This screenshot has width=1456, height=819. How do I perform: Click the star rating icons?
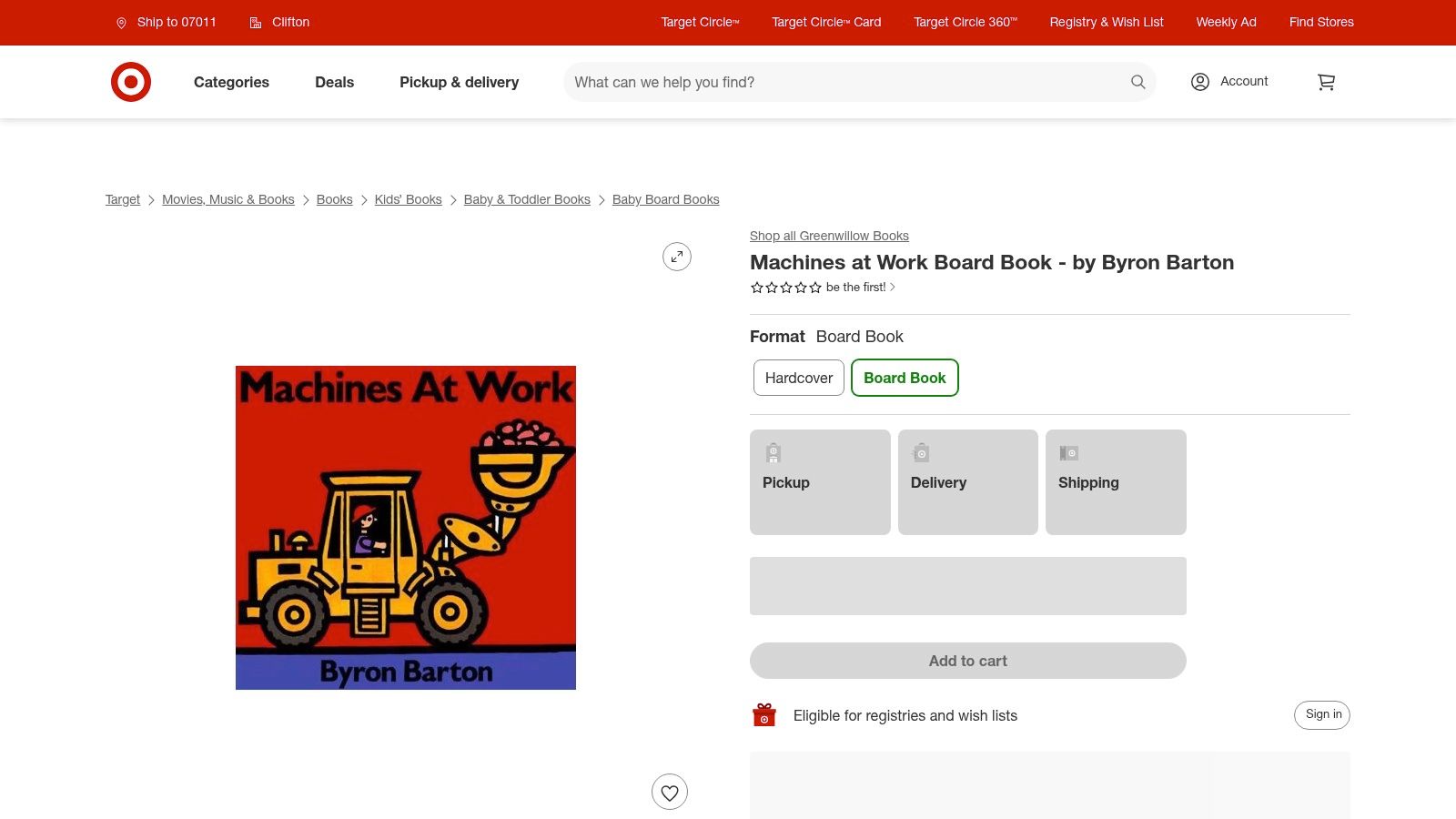point(785,288)
